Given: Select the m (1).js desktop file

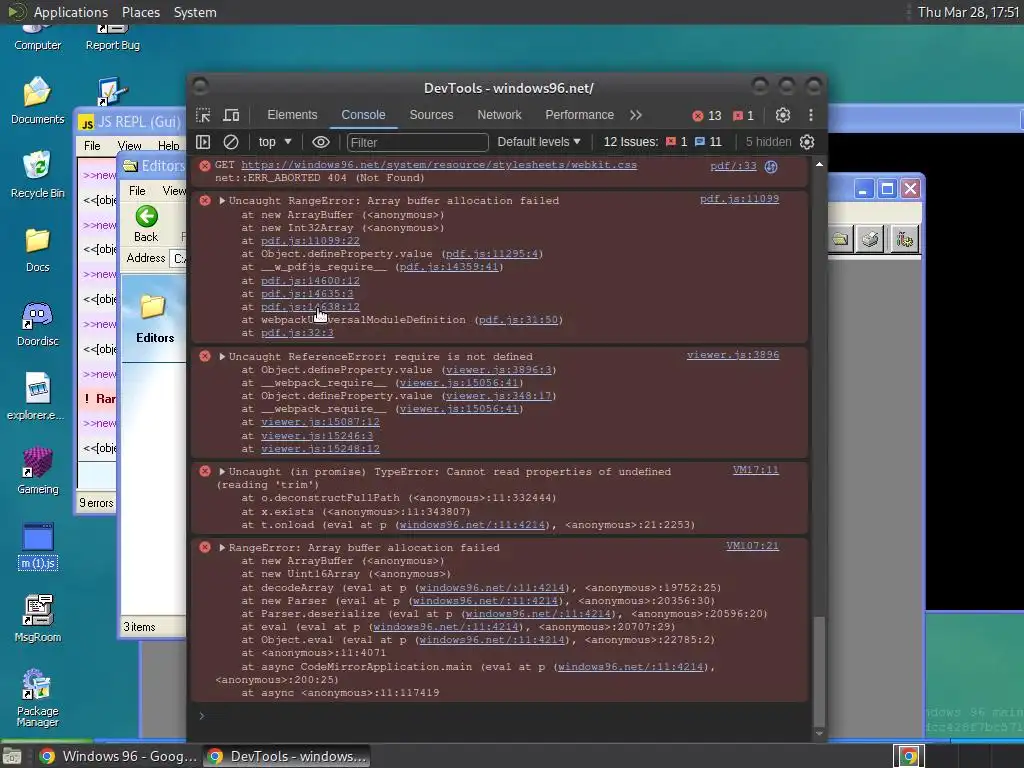Looking at the screenshot, I should (38, 546).
